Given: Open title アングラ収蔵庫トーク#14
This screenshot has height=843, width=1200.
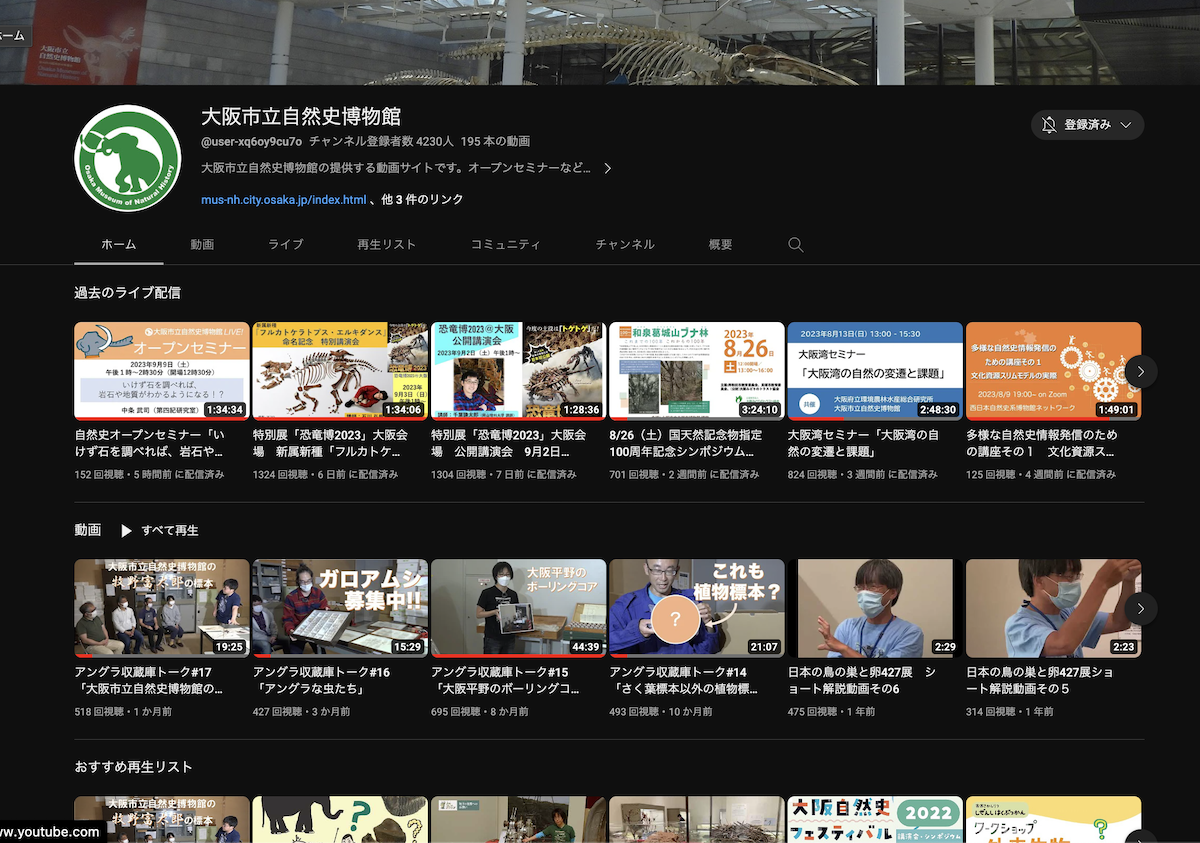Looking at the screenshot, I should click(x=684, y=681).
